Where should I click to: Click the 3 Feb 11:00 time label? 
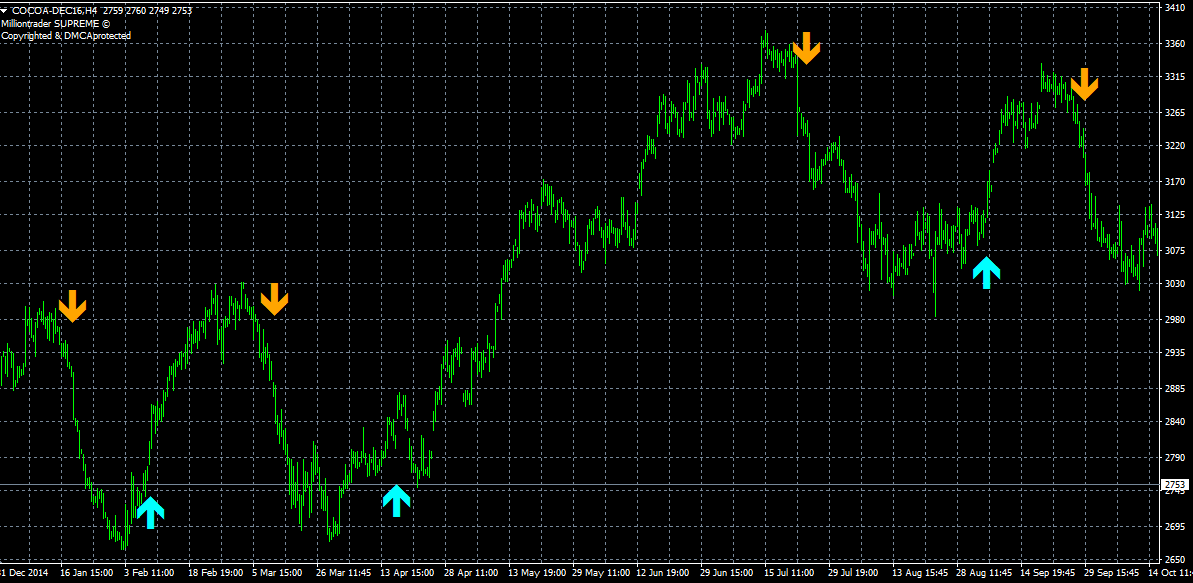coord(149,572)
